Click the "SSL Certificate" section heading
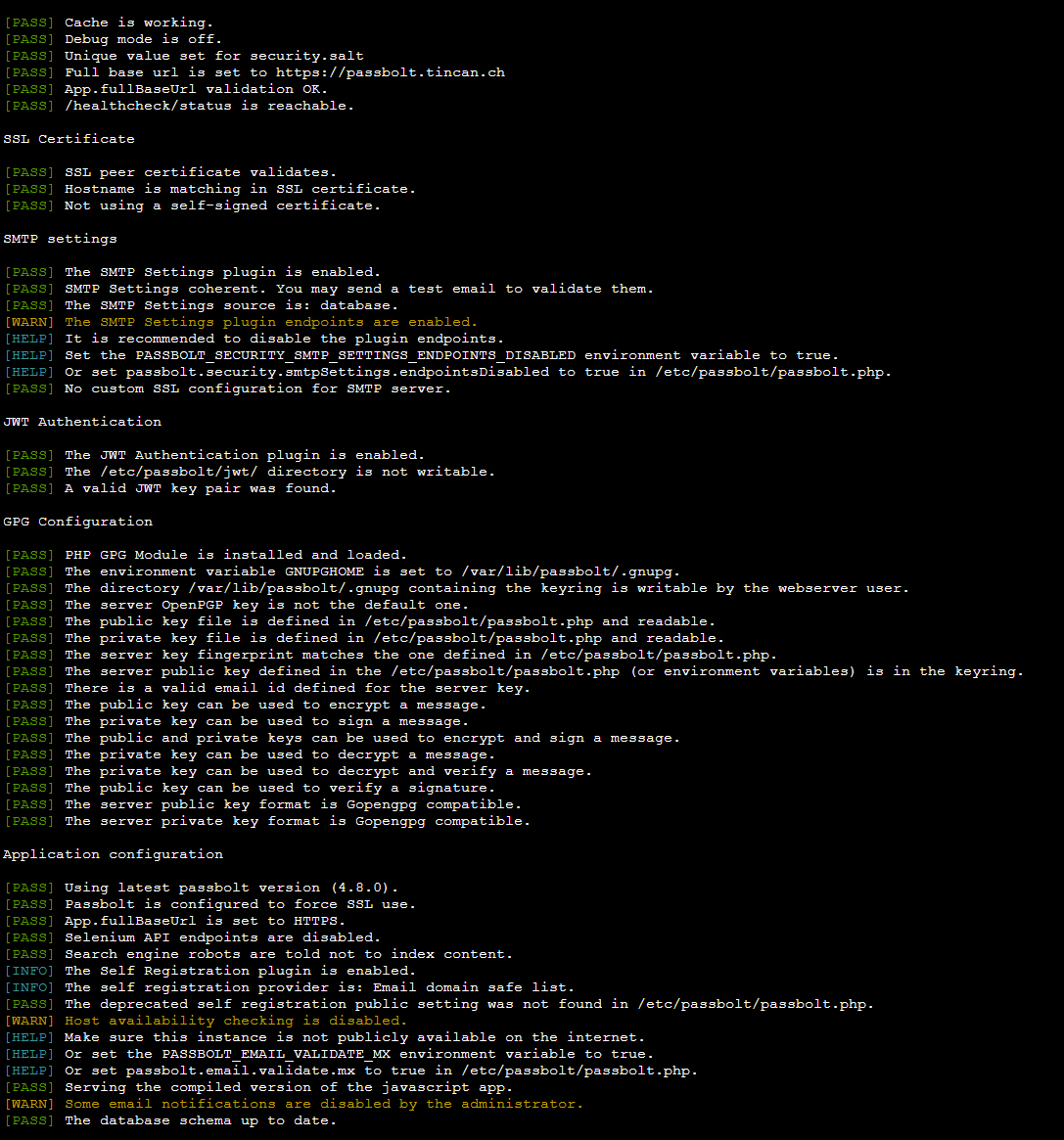This screenshot has height=1140, width=1064. (x=69, y=139)
